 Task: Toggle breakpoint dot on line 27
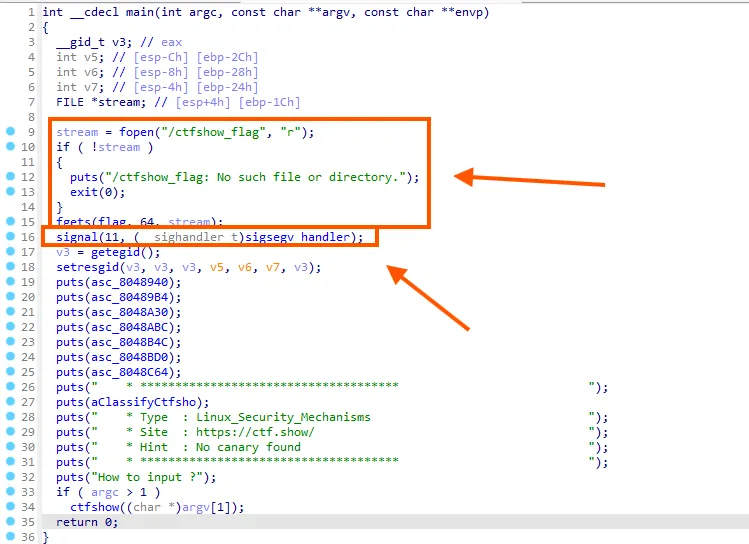(11, 401)
